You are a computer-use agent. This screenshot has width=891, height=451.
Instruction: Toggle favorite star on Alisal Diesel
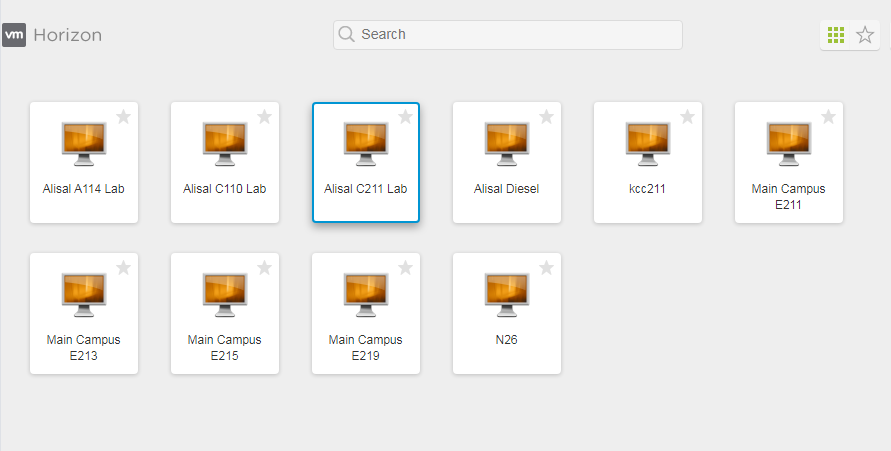tap(547, 117)
